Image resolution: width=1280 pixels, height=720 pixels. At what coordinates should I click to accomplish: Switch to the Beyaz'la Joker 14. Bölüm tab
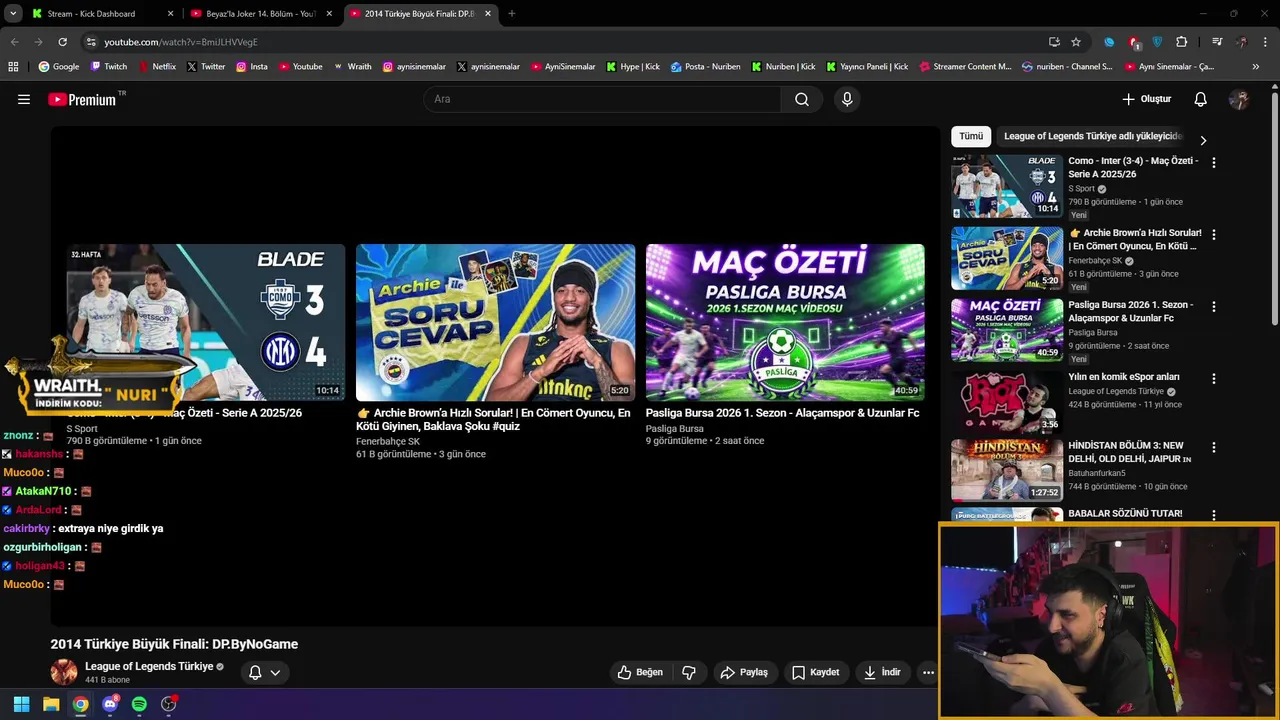[x=262, y=14]
